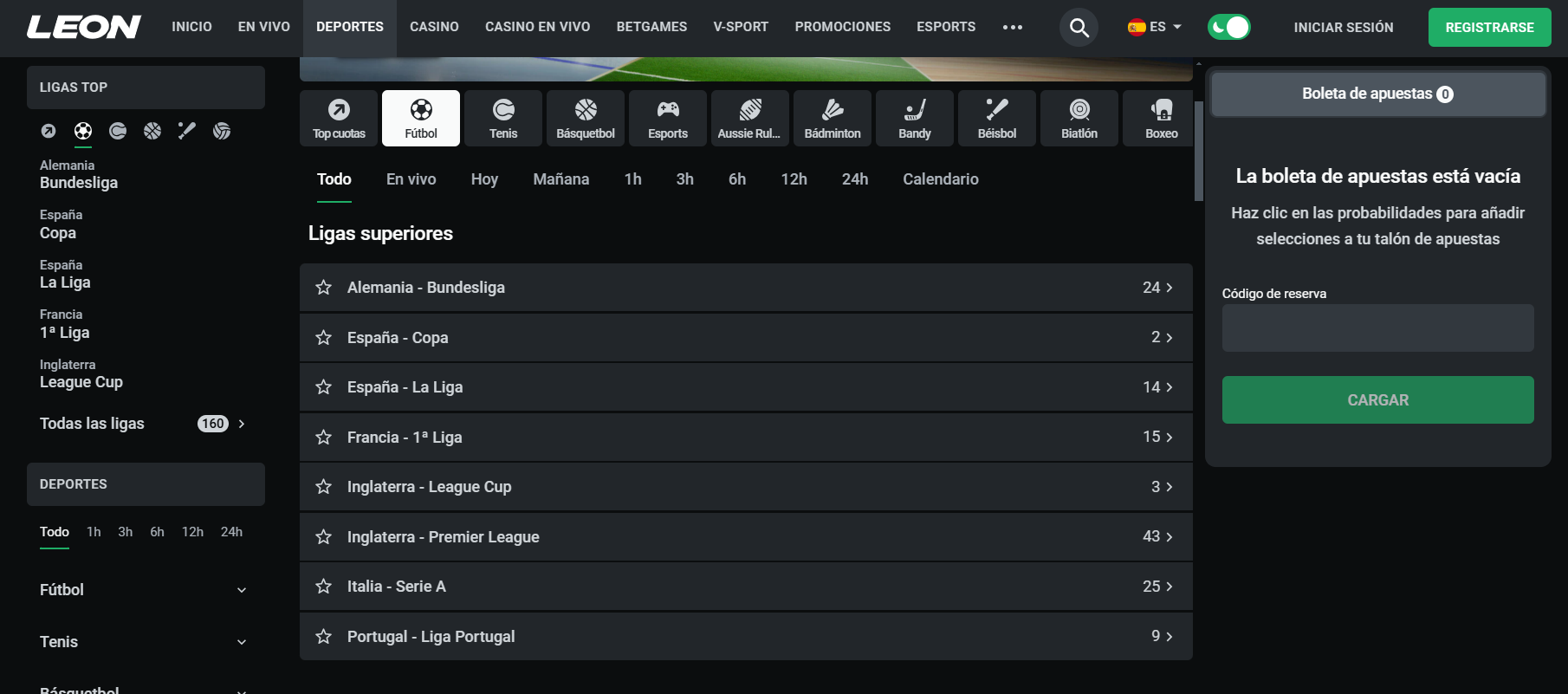Favorite España - Copa with star

324,338
